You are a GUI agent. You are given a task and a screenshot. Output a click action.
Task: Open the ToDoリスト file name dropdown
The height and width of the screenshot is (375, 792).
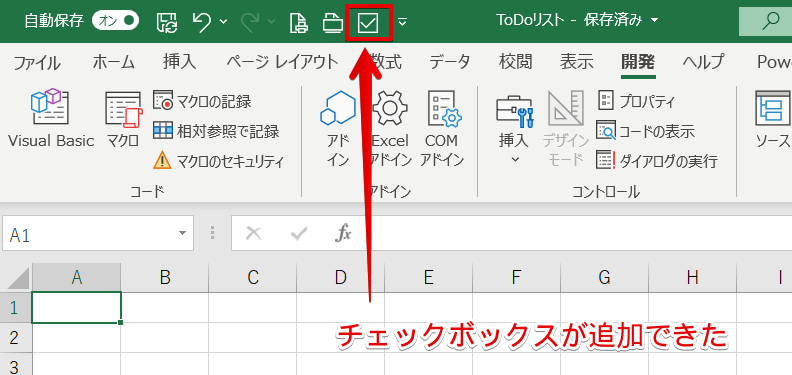click(x=656, y=21)
